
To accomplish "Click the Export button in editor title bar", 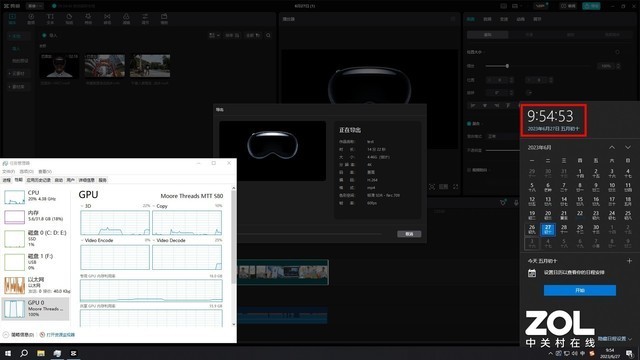I will [x=591, y=6].
